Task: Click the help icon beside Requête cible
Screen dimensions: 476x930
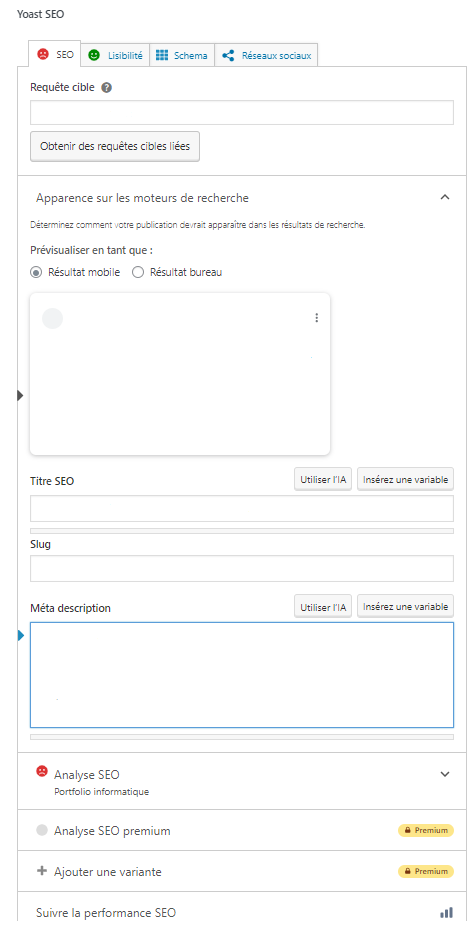Action: coord(107,88)
